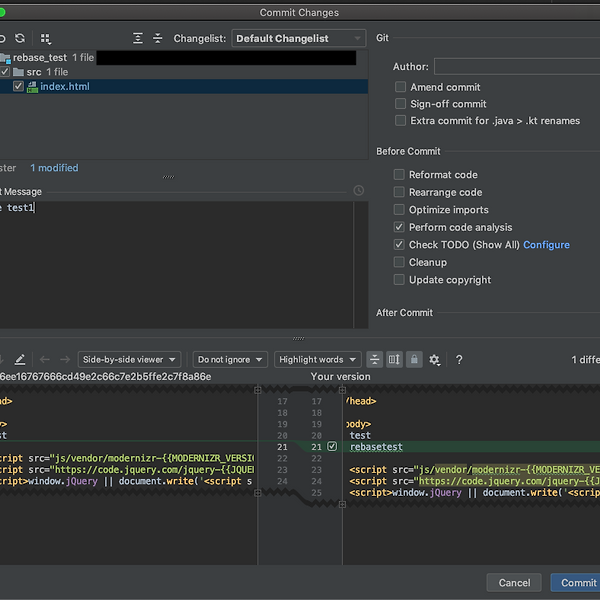Viewport: 600px width, 600px height.
Task: Disable Perform code analysis checkbox
Action: 399,227
